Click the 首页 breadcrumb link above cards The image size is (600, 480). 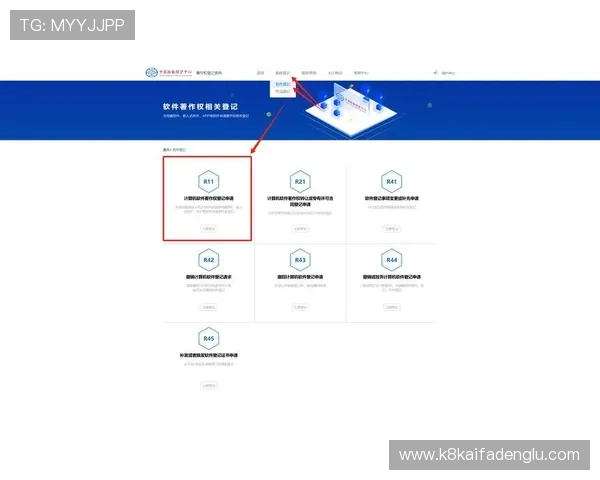coord(167,149)
